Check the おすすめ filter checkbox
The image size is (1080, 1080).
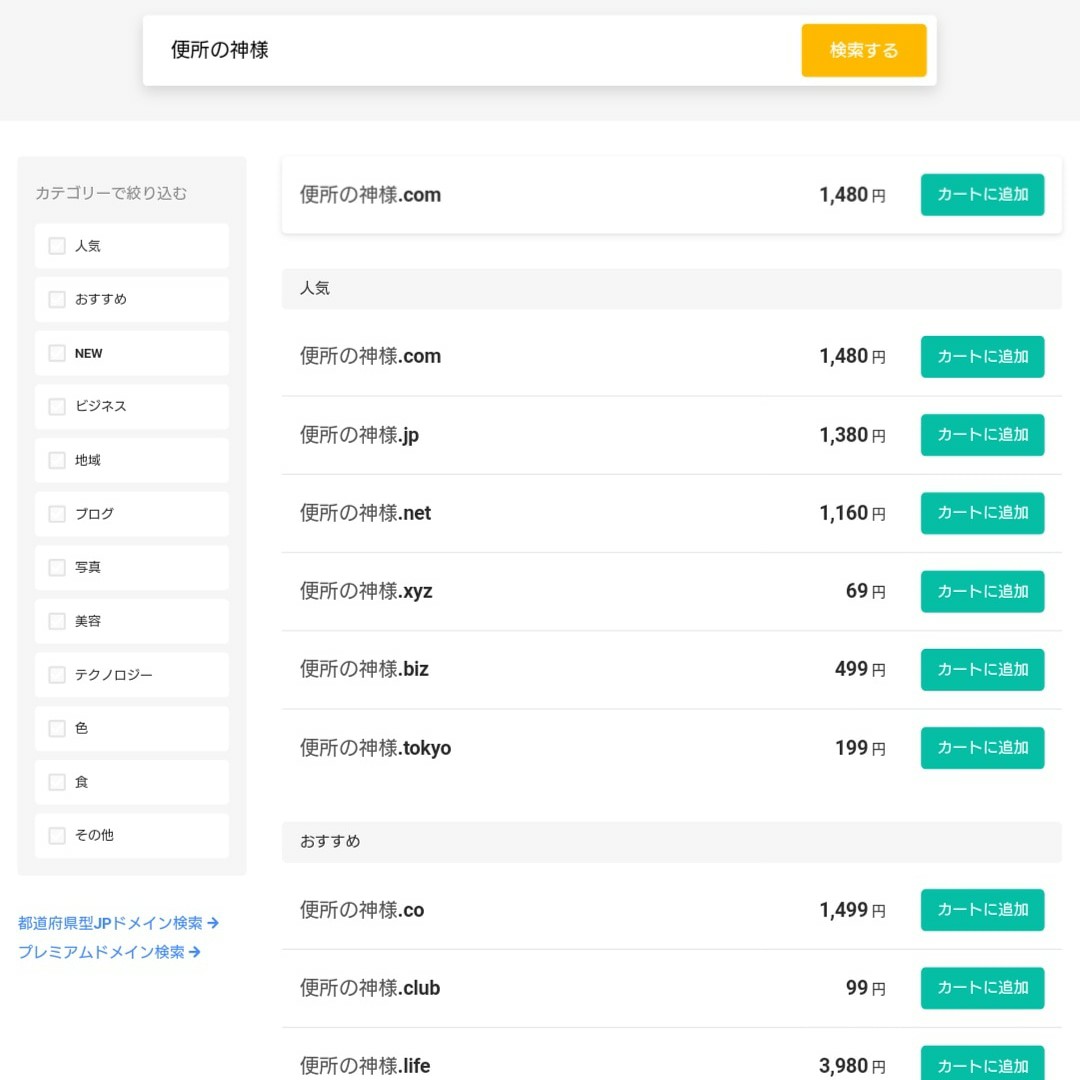tap(57, 299)
